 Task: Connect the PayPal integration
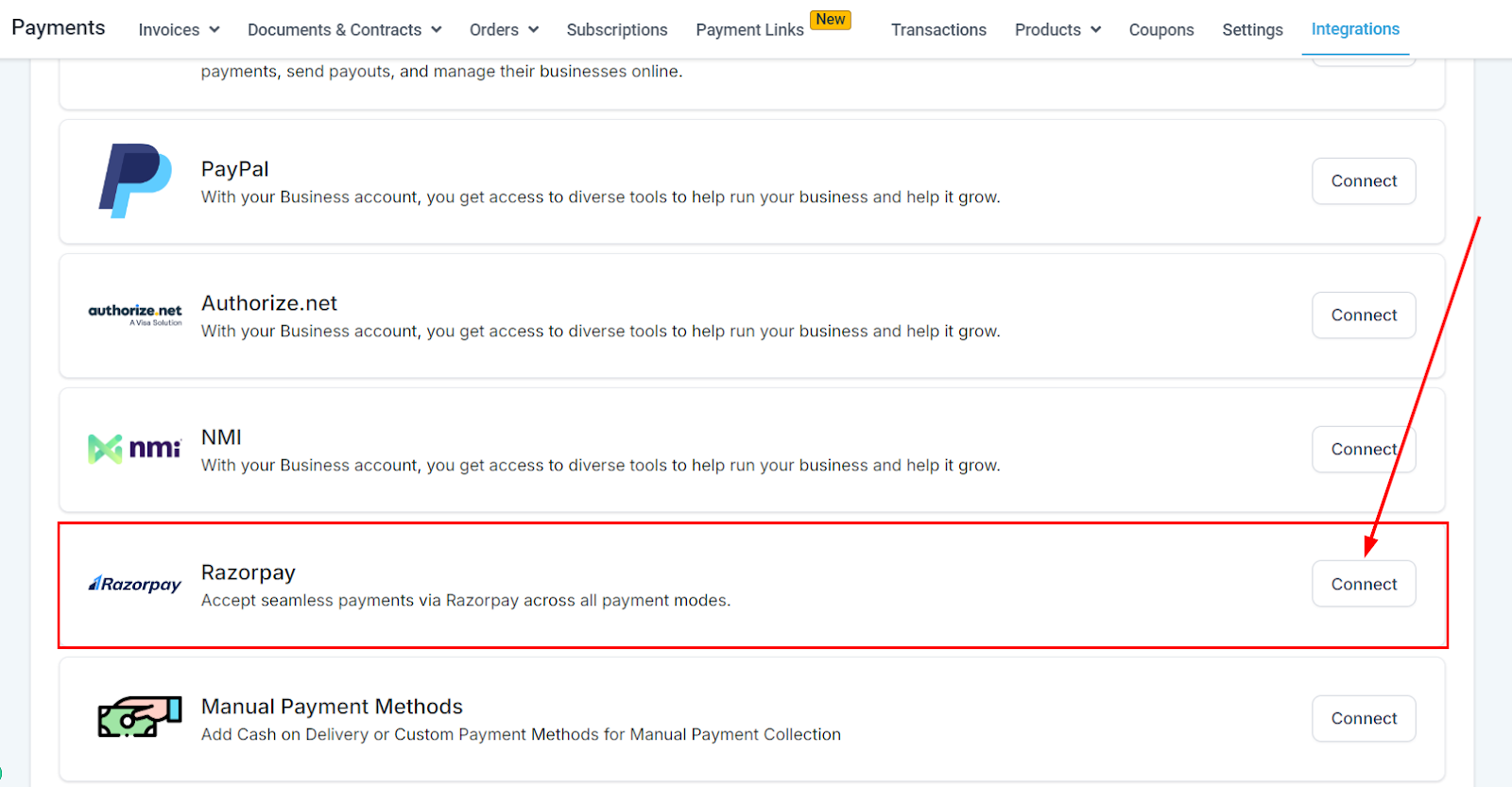[x=1364, y=180]
